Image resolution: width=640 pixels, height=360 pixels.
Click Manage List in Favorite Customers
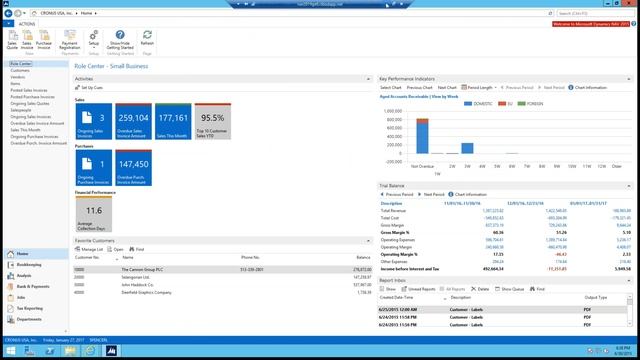pyautogui.click(x=89, y=249)
